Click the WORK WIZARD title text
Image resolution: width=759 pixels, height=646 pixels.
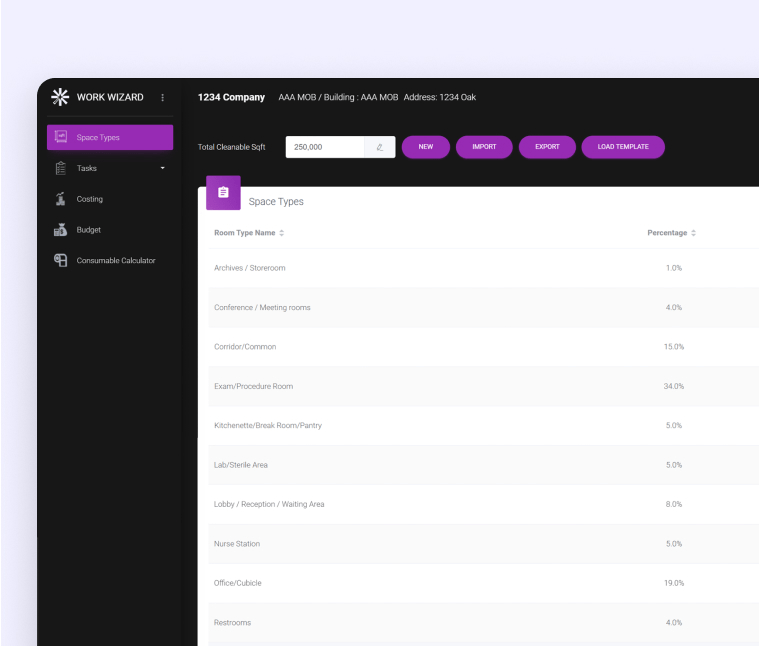point(110,97)
